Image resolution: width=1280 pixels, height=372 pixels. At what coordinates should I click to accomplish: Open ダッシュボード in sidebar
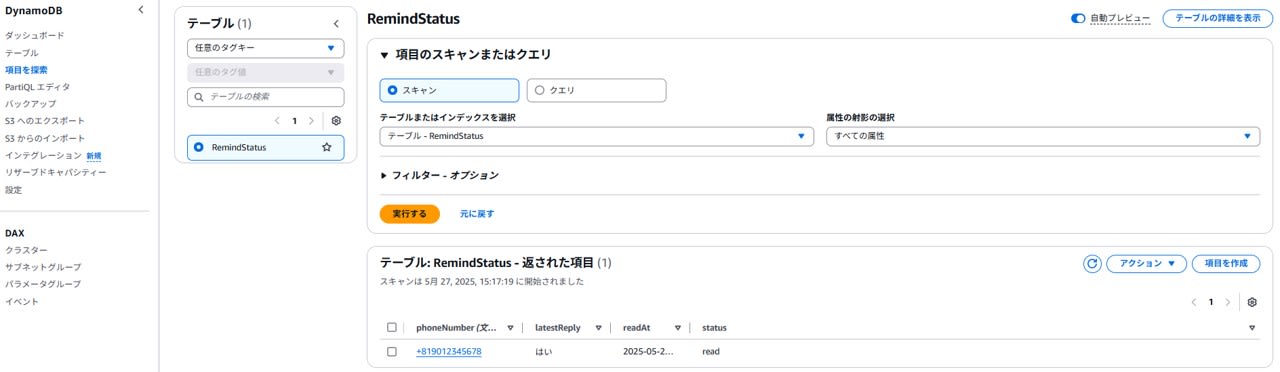pyautogui.click(x=34, y=35)
